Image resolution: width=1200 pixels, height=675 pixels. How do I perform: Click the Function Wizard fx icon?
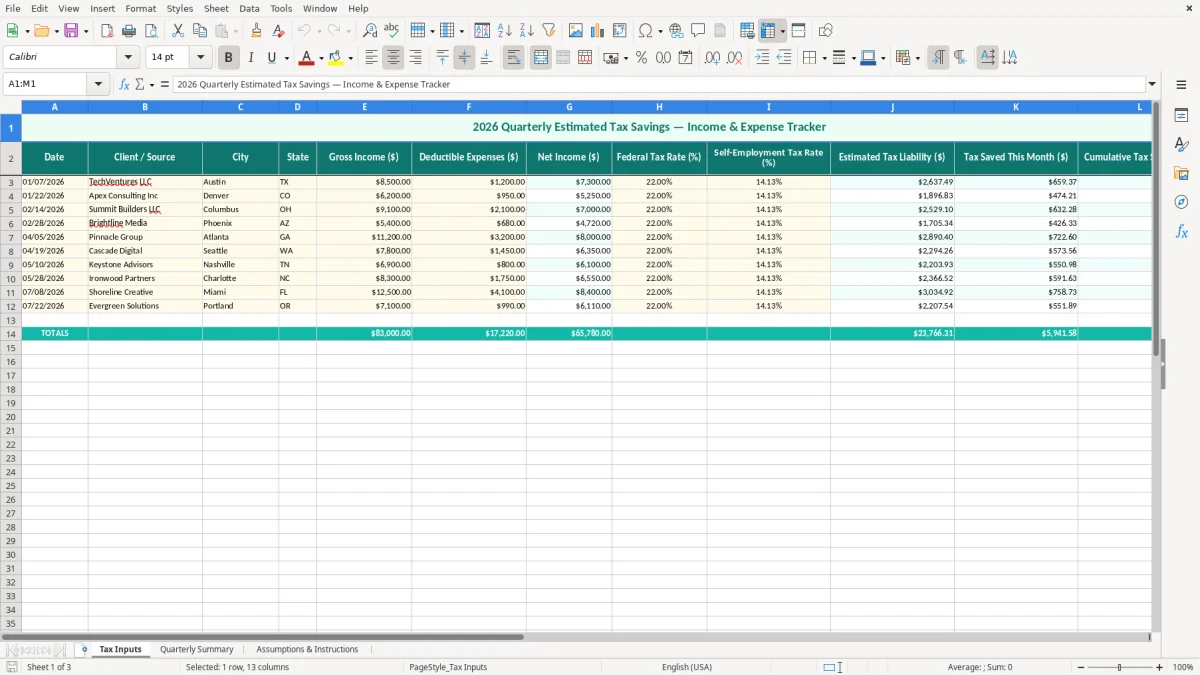click(124, 85)
